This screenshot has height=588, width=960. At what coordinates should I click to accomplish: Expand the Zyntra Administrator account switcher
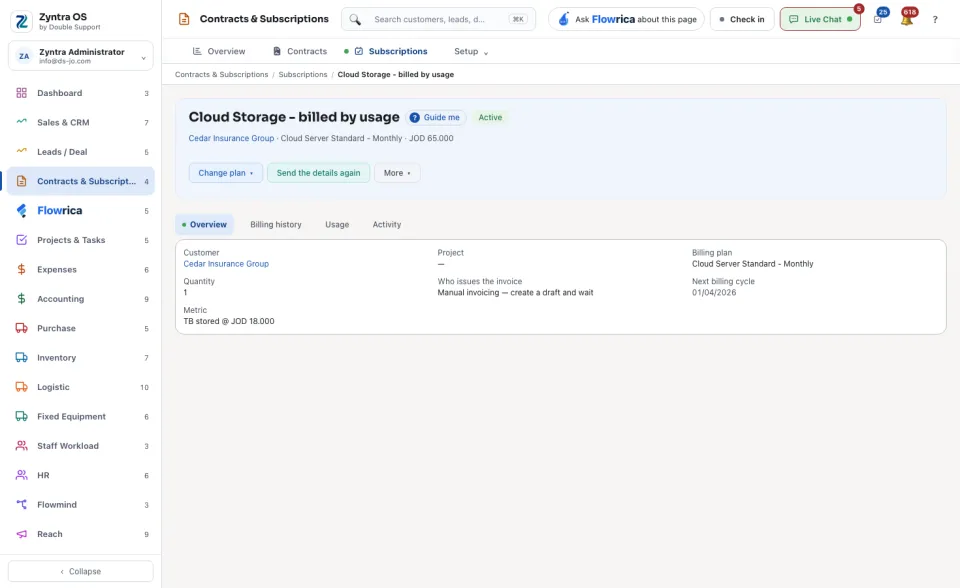81,56
